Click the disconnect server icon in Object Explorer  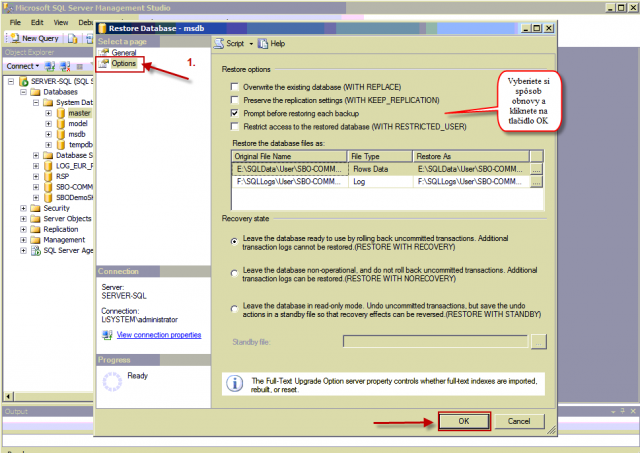pyautogui.click(x=65, y=66)
